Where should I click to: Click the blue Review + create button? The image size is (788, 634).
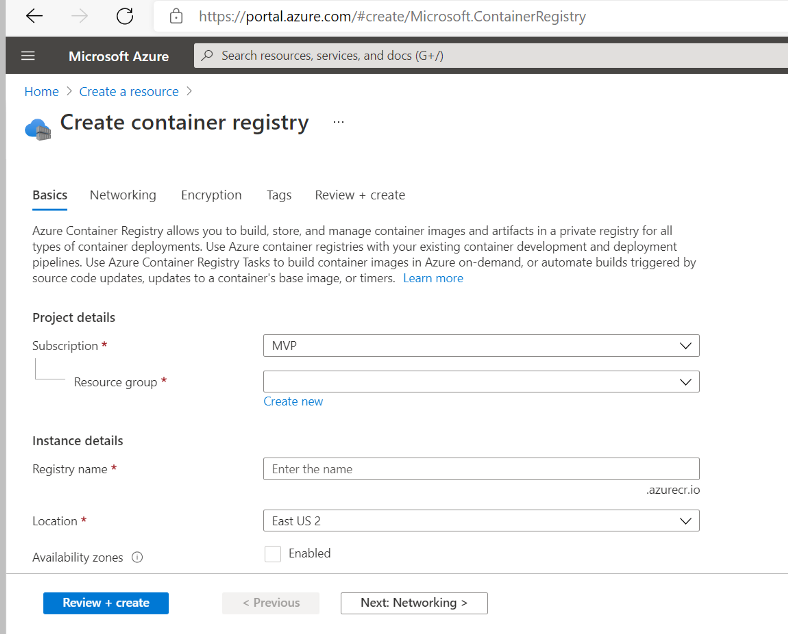(106, 603)
